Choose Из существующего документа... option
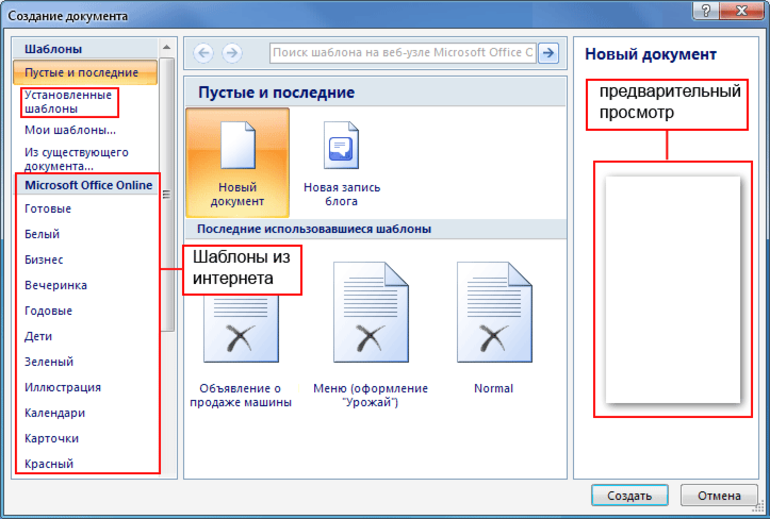The height and width of the screenshot is (519, 770). [x=77, y=159]
